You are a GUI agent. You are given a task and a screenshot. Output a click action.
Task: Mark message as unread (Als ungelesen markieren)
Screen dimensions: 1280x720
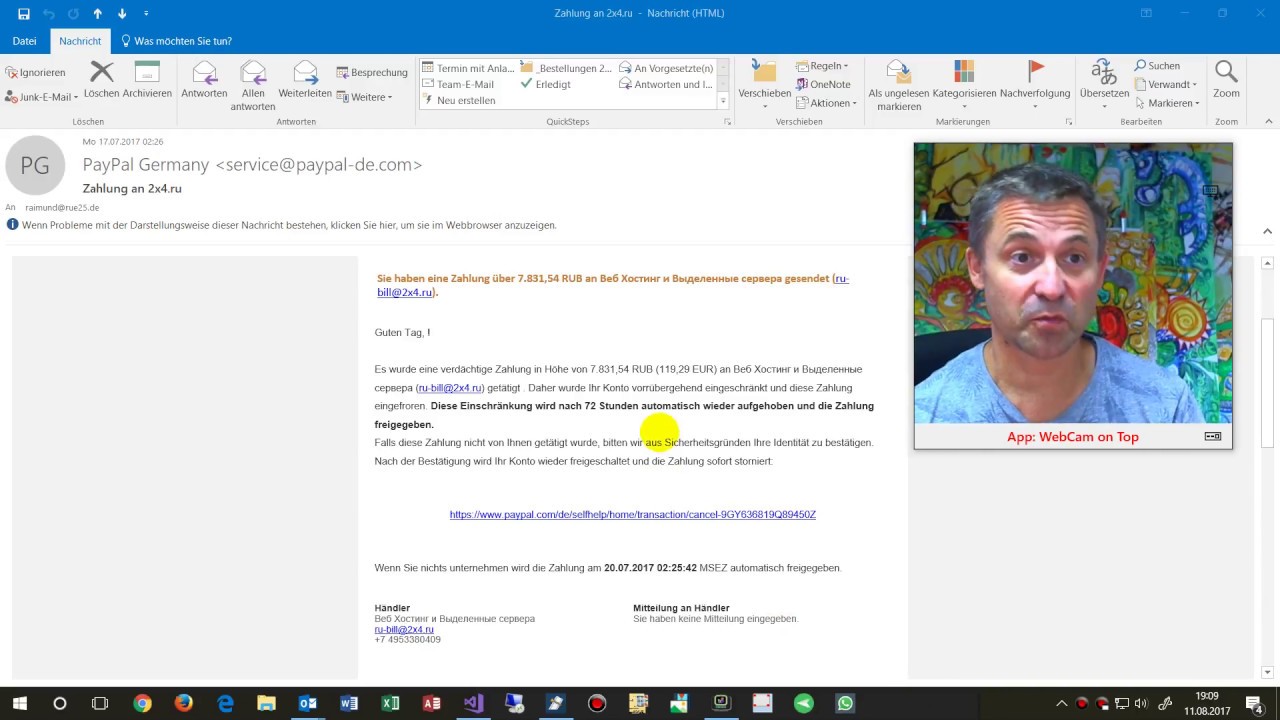[x=898, y=86]
